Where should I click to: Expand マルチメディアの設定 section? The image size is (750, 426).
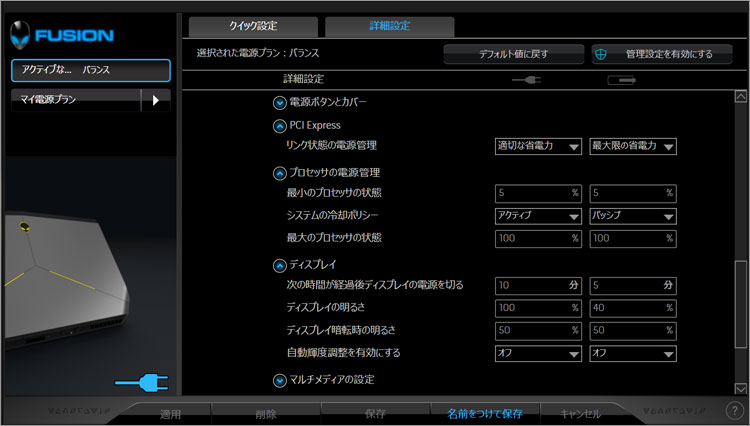coord(279,381)
